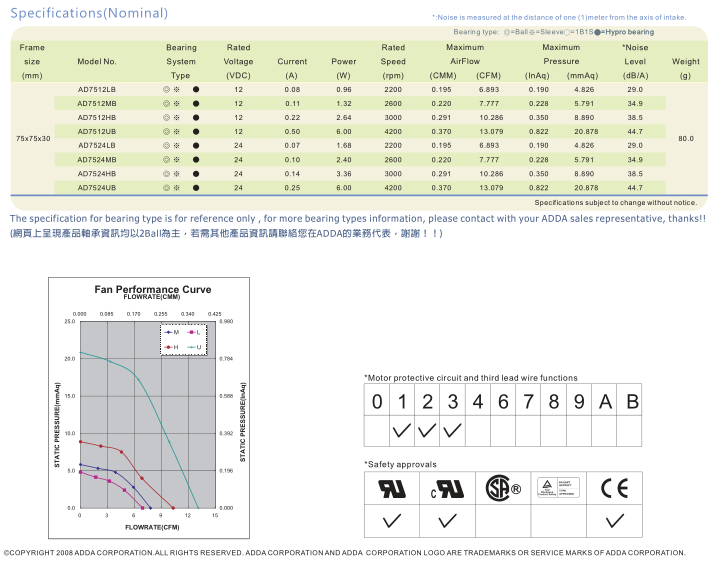Image resolution: width=708 pixels, height=561 pixels.
Task: Click the Weight (g) column header
Action: pyautogui.click(x=685, y=68)
